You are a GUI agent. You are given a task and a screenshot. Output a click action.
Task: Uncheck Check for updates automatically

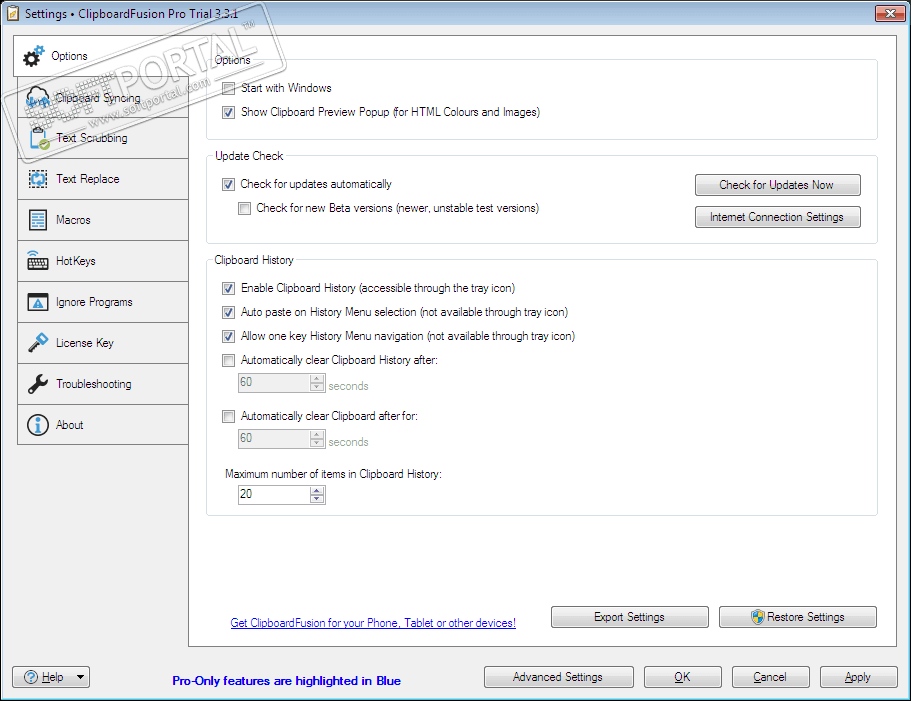(228, 184)
